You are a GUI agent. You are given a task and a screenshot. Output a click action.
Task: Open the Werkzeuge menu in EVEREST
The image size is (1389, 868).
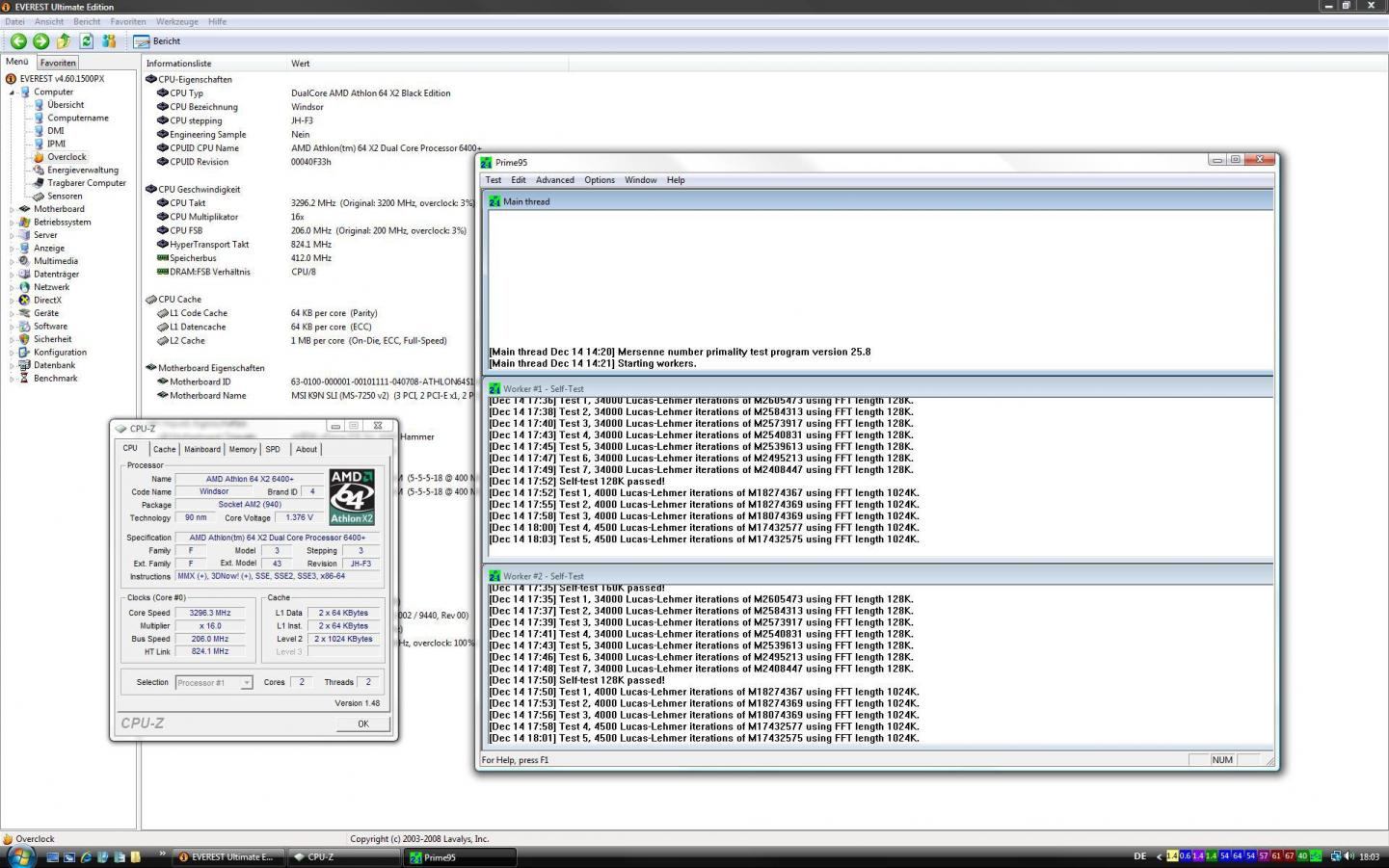click(x=176, y=21)
